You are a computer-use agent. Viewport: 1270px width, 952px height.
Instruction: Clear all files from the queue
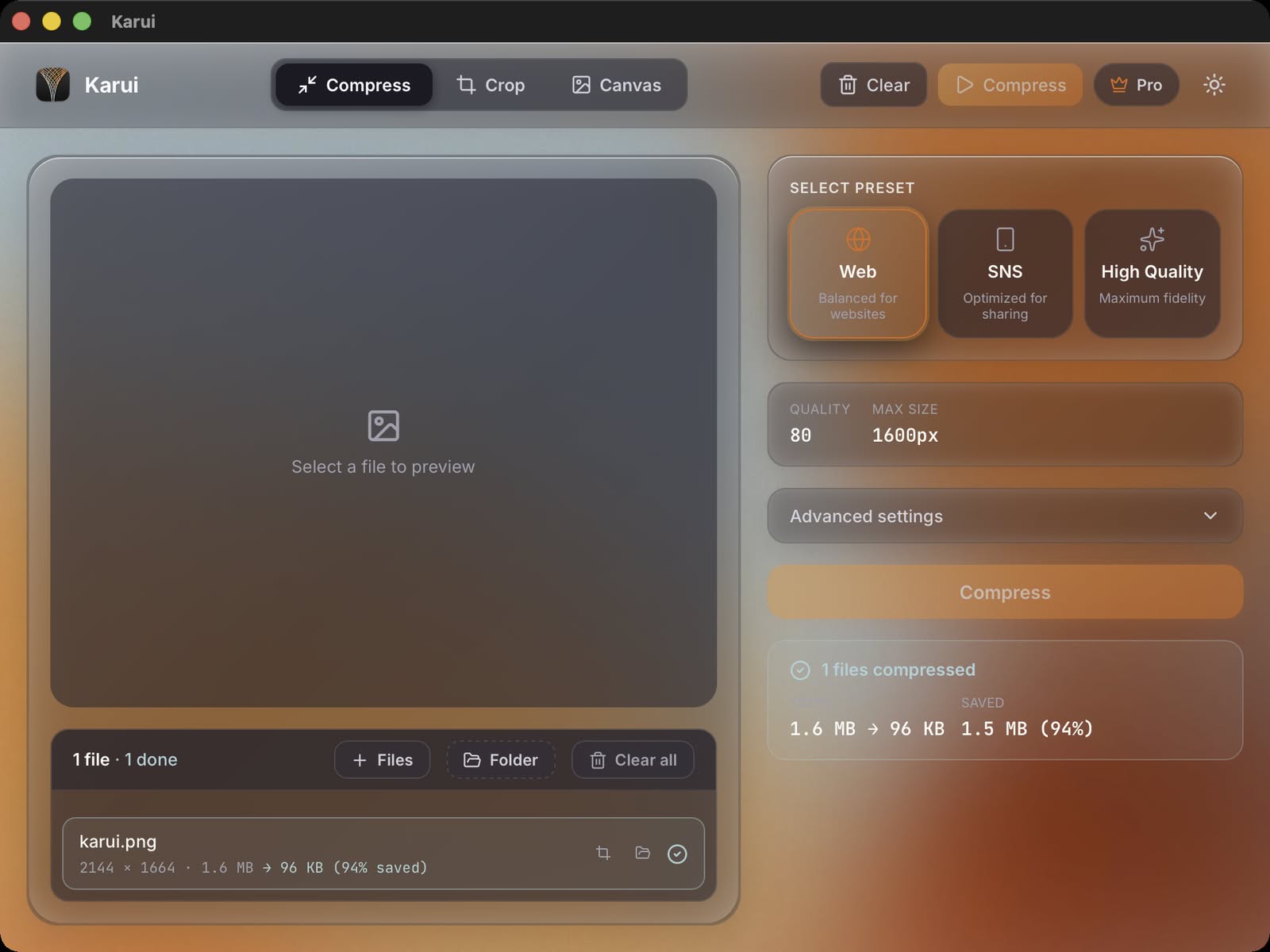coord(633,759)
